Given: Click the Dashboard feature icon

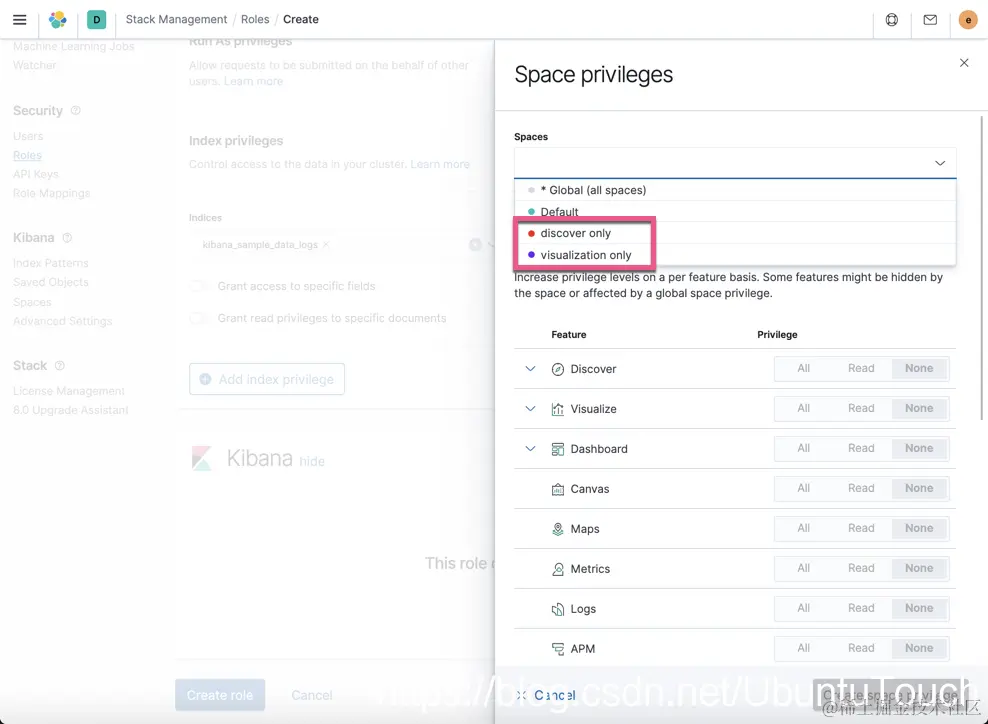Looking at the screenshot, I should [558, 449].
